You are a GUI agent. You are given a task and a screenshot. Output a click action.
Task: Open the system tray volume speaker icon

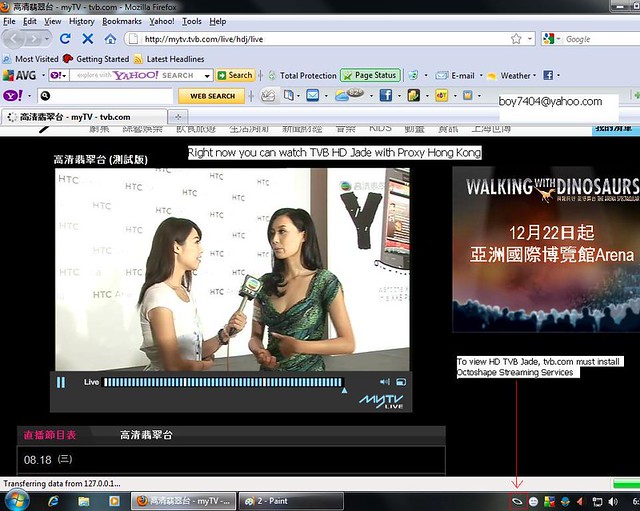[x=612, y=502]
